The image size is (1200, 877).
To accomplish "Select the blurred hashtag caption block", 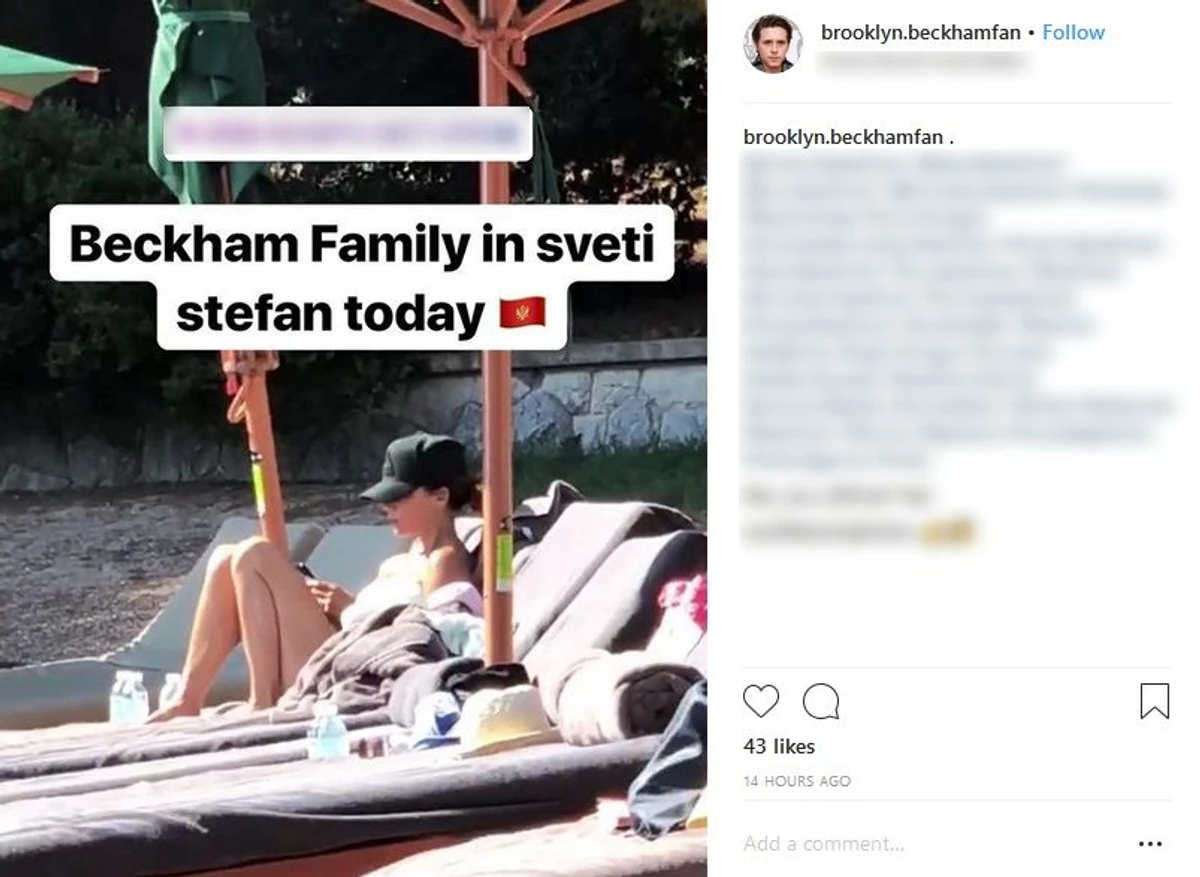I will pyautogui.click(x=957, y=312).
